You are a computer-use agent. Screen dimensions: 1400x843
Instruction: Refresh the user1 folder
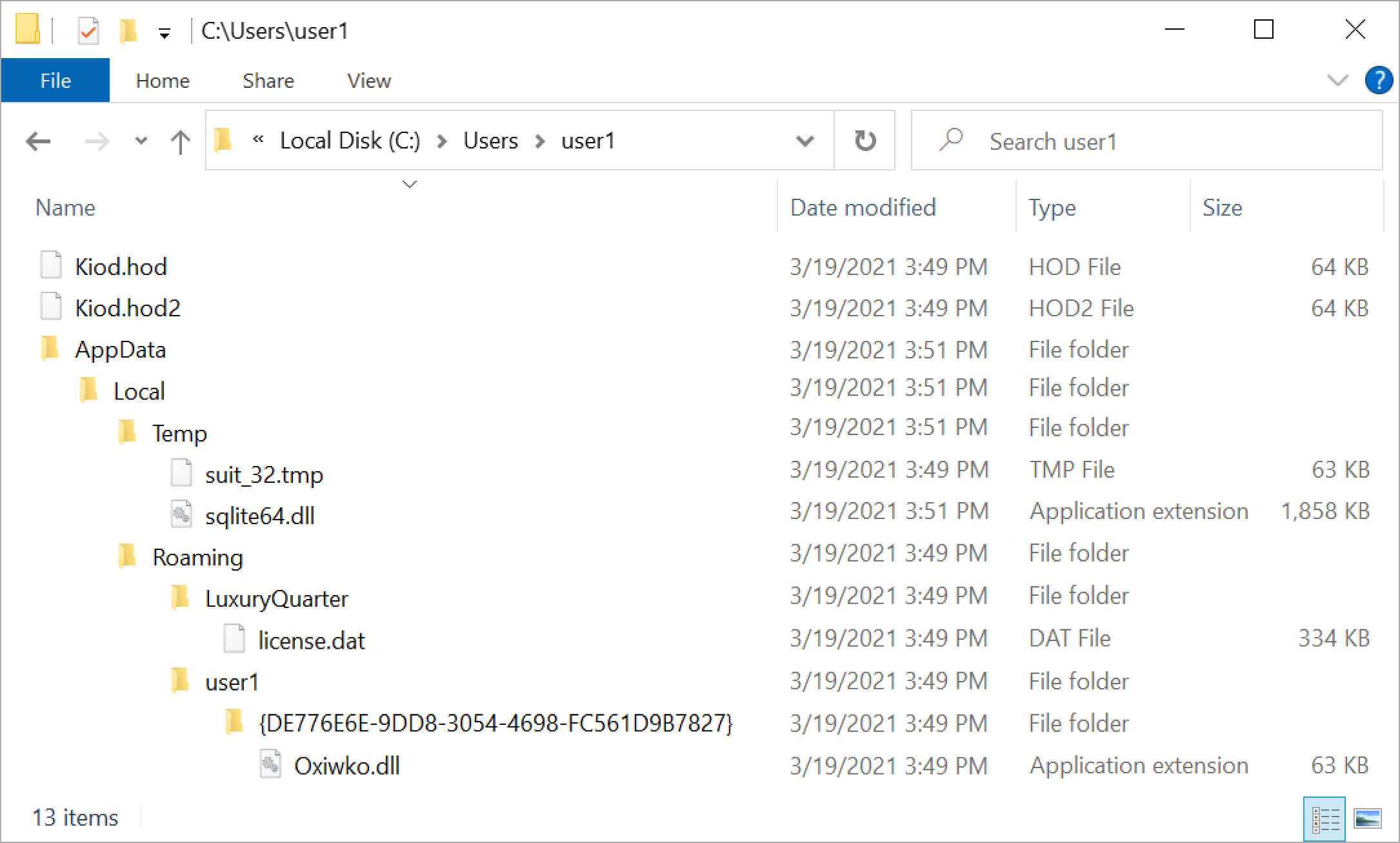[x=865, y=141]
